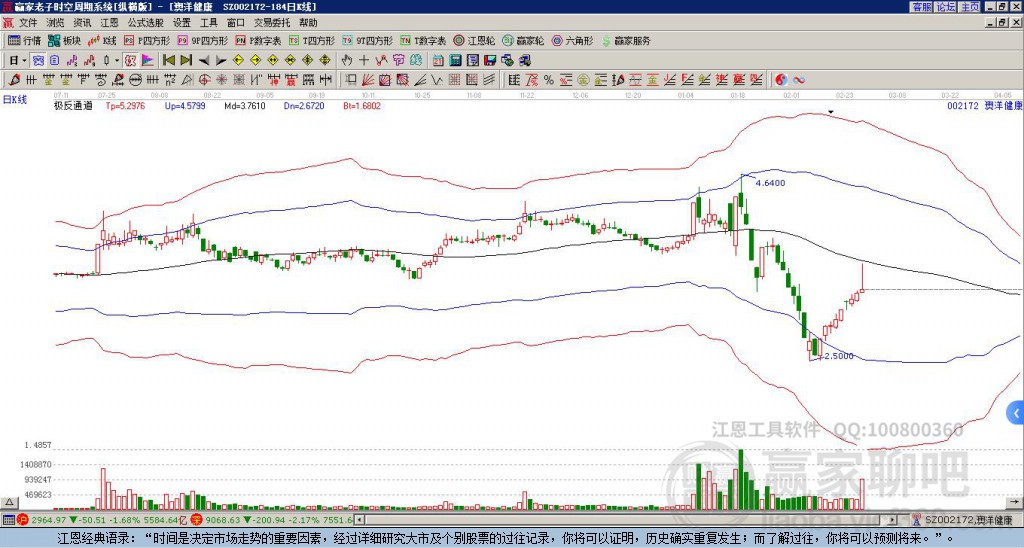Click the 客服 button in title bar
This screenshot has width=1024, height=548.
(921, 7)
